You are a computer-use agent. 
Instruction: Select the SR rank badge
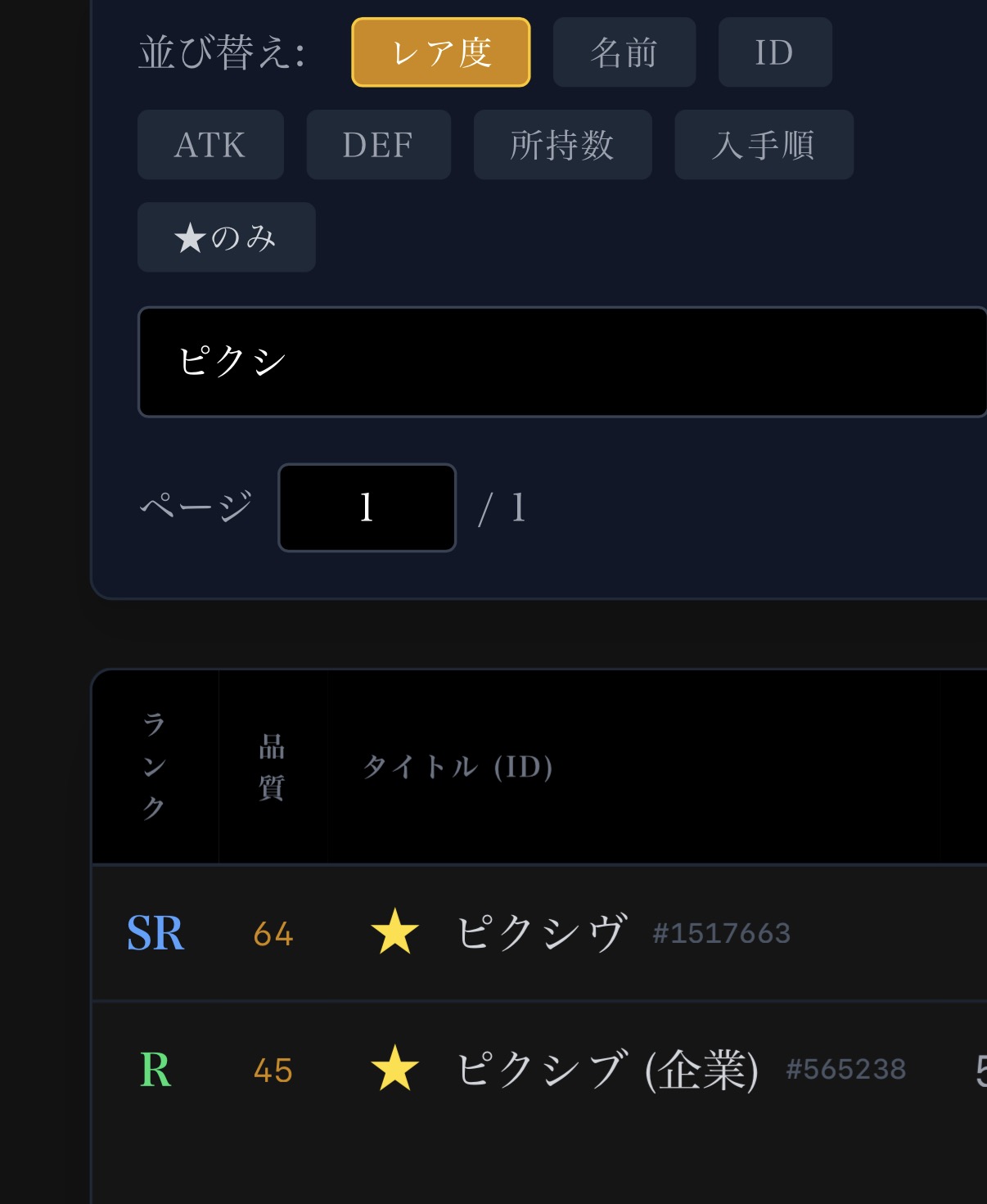(x=155, y=932)
